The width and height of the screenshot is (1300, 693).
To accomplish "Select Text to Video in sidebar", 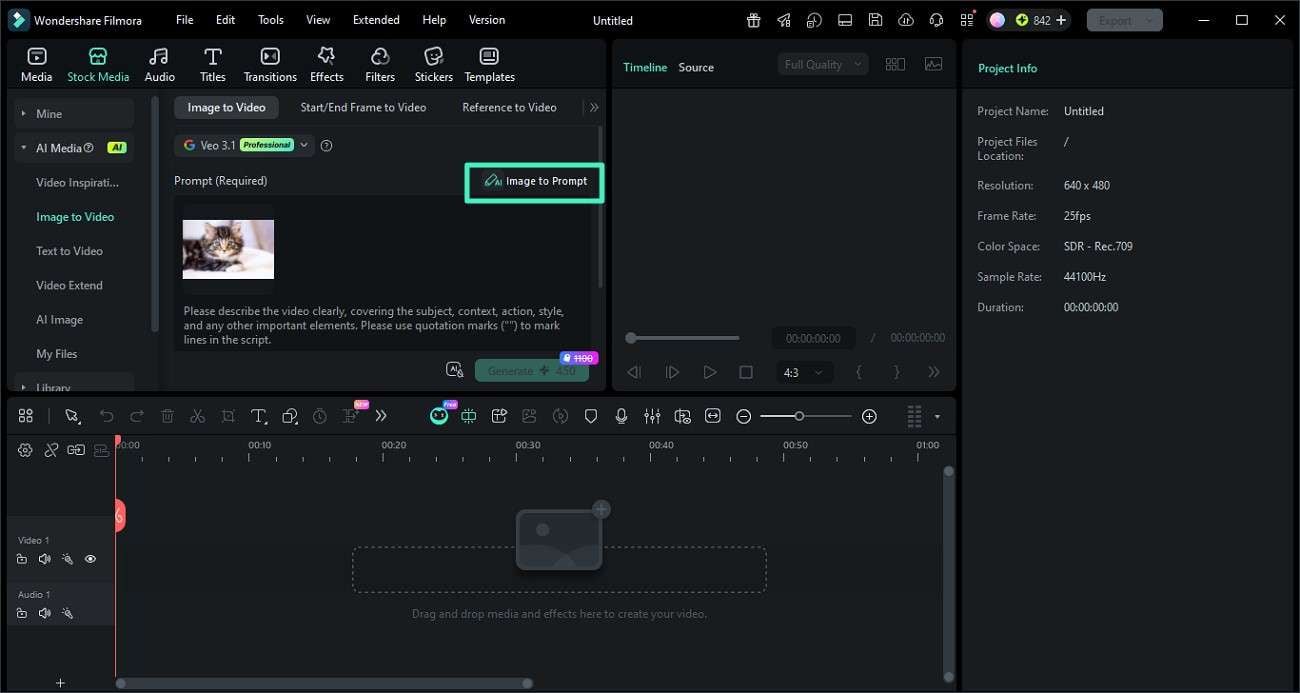I will pos(70,251).
